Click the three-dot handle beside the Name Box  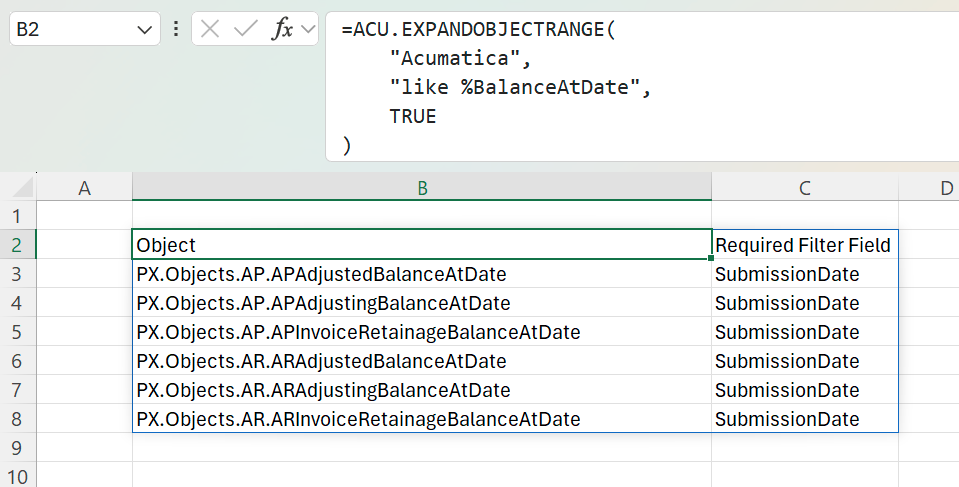pyautogui.click(x=176, y=29)
